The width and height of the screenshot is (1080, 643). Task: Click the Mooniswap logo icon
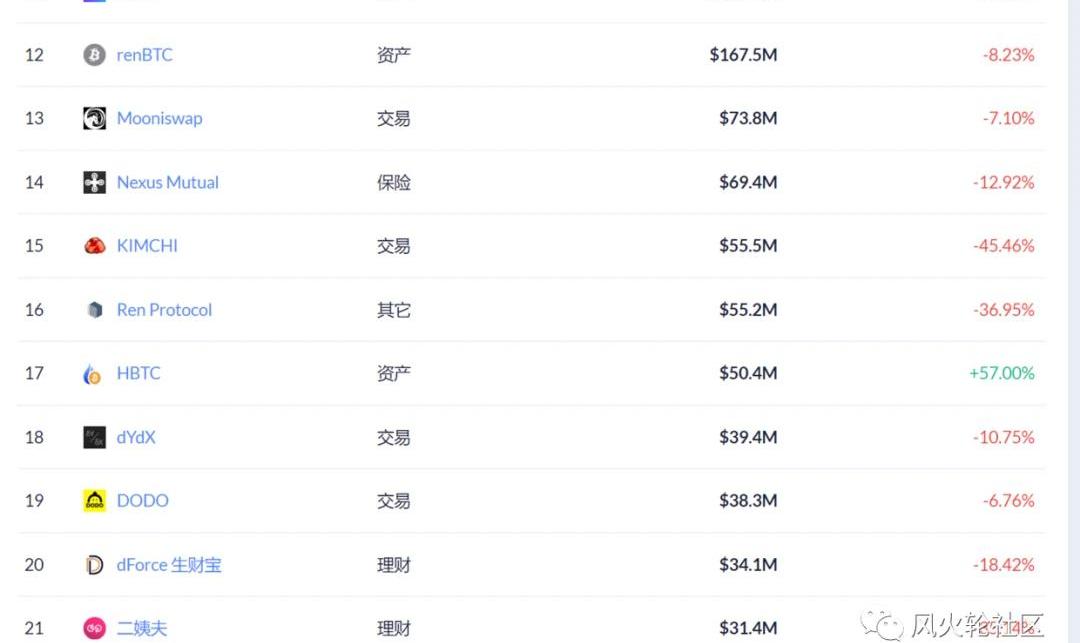(94, 118)
